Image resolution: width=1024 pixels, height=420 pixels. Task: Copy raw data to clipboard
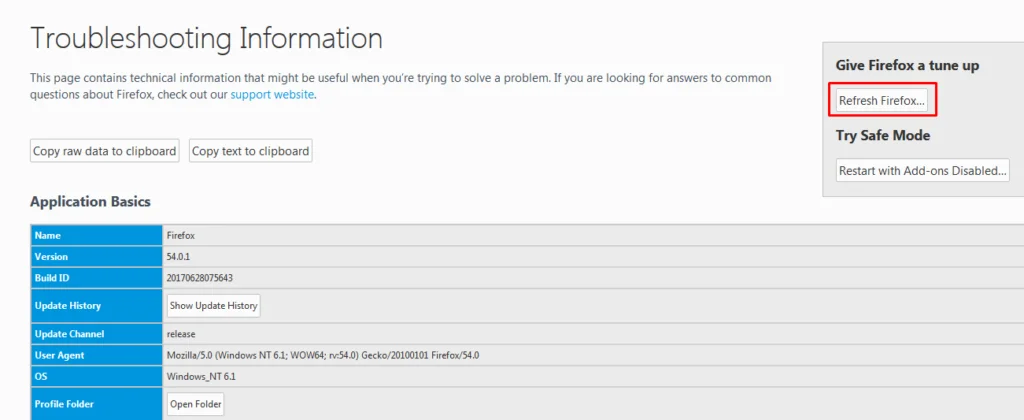tap(104, 151)
